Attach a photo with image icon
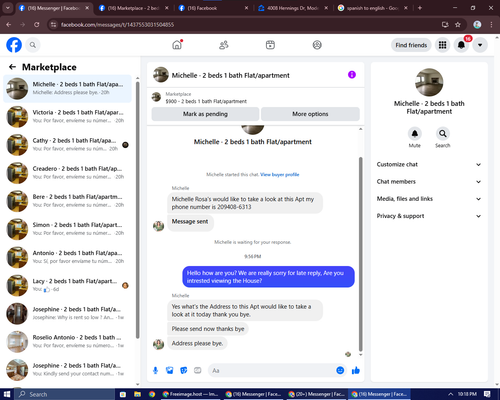 coord(170,370)
